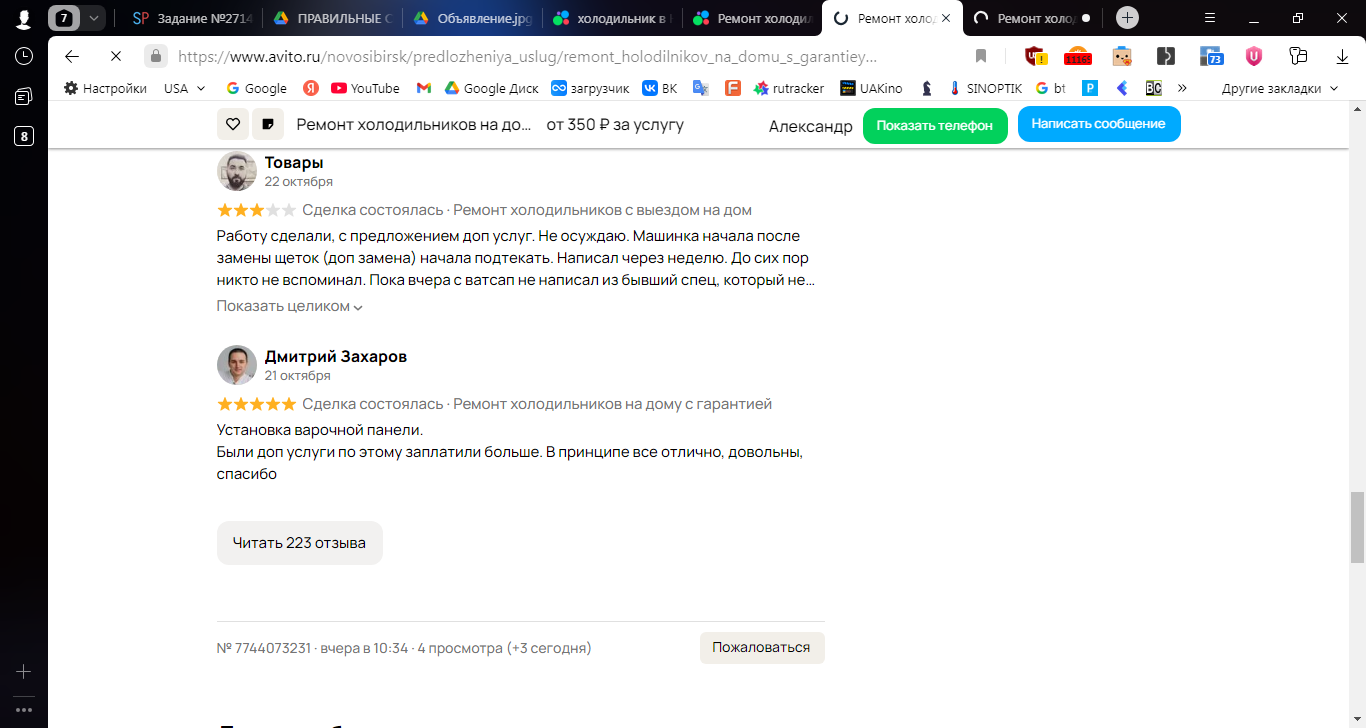Click the Написать сообщение button
Image resolution: width=1366 pixels, height=728 pixels.
click(1099, 124)
